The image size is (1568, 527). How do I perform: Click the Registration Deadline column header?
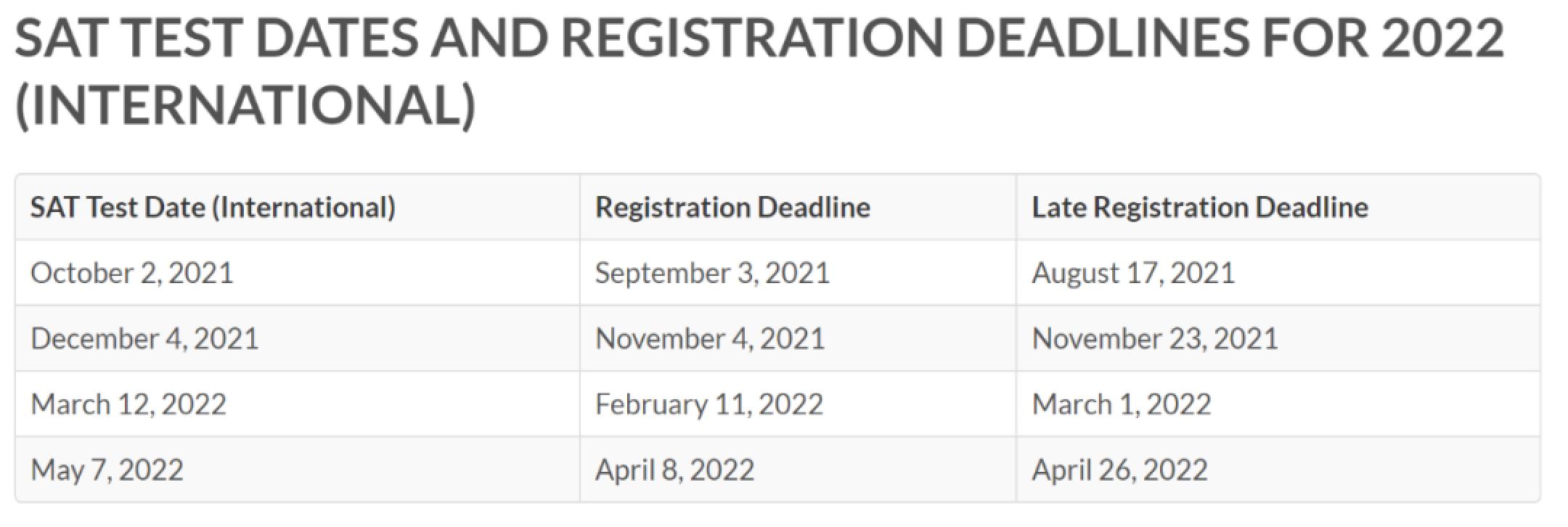pyautogui.click(x=732, y=208)
